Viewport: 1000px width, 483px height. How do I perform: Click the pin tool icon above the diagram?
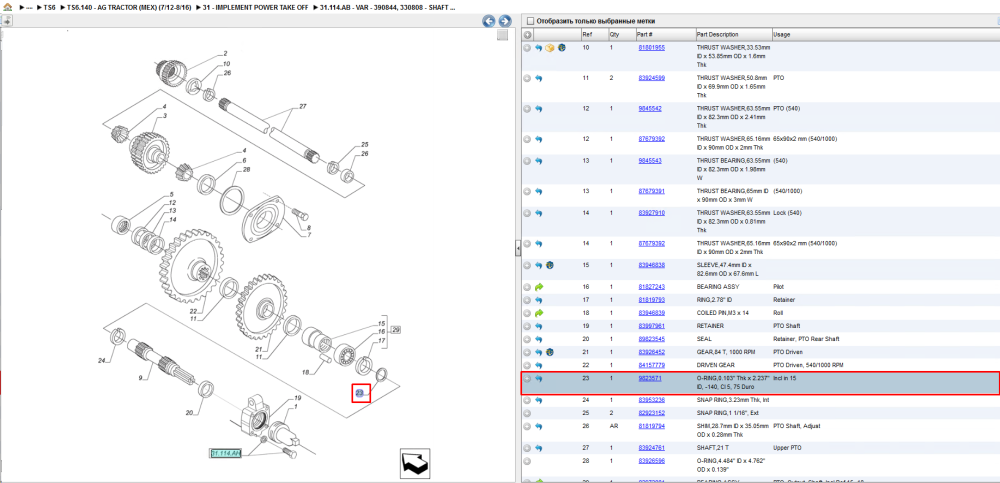6,21
